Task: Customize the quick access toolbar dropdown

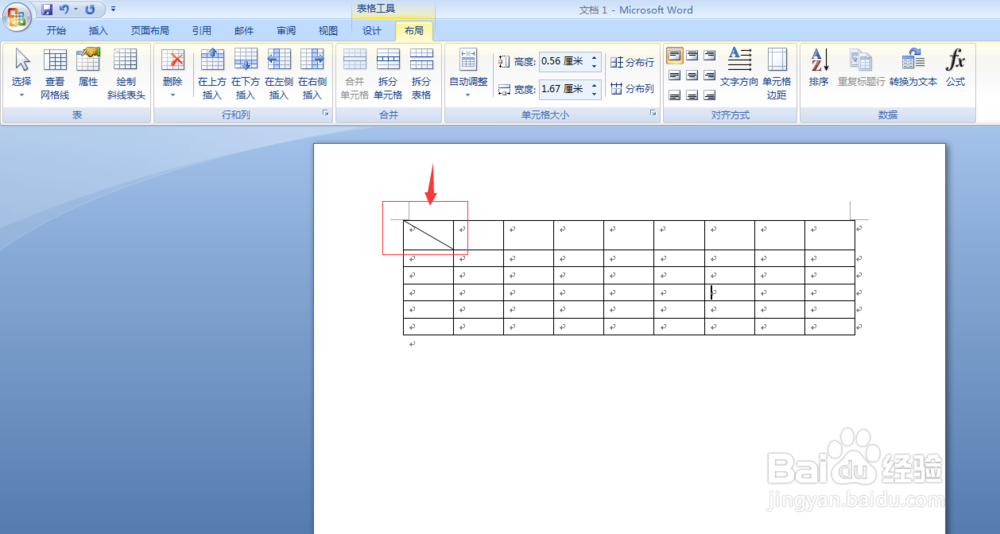Action: pos(113,10)
